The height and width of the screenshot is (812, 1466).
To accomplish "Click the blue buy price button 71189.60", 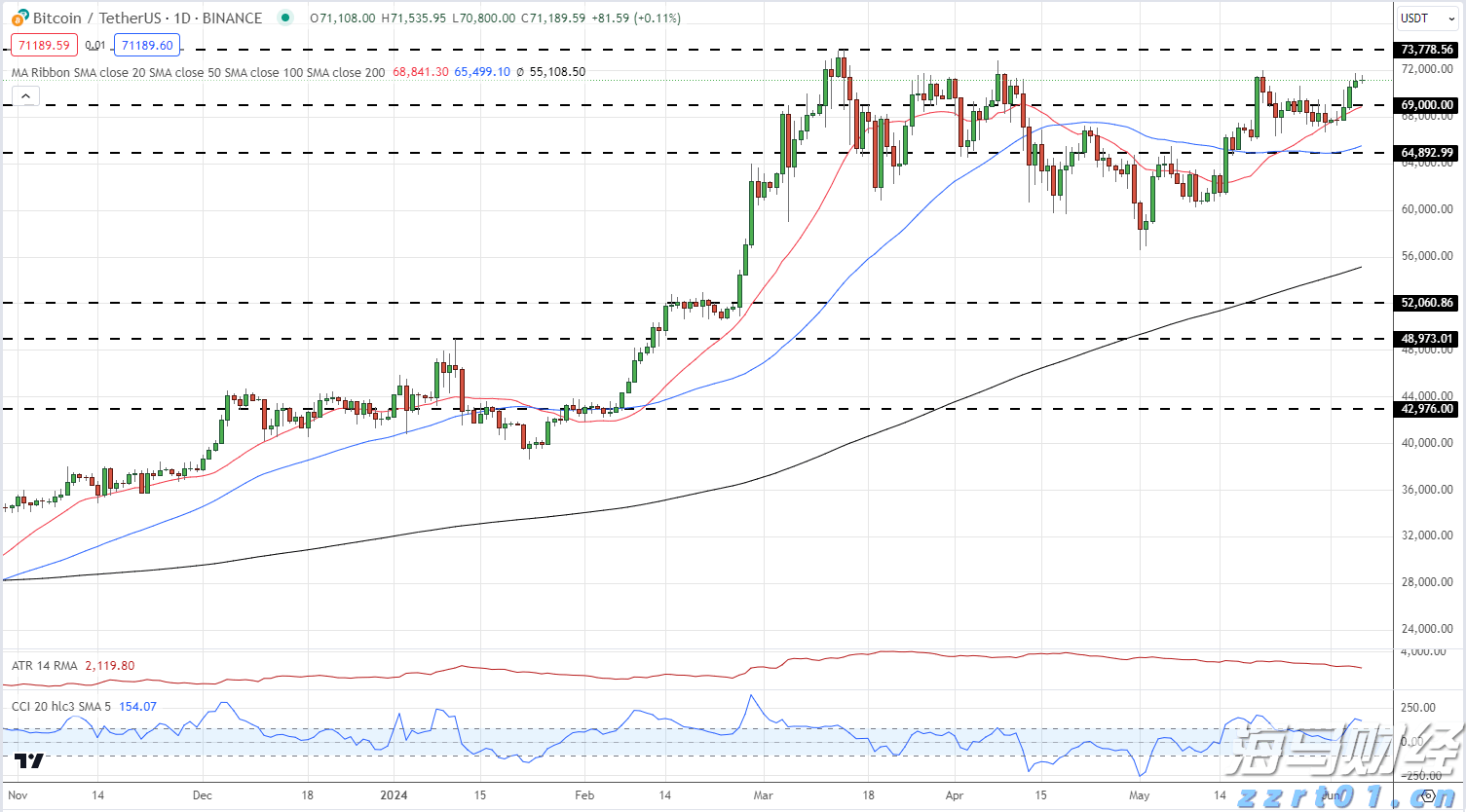I will click(147, 45).
